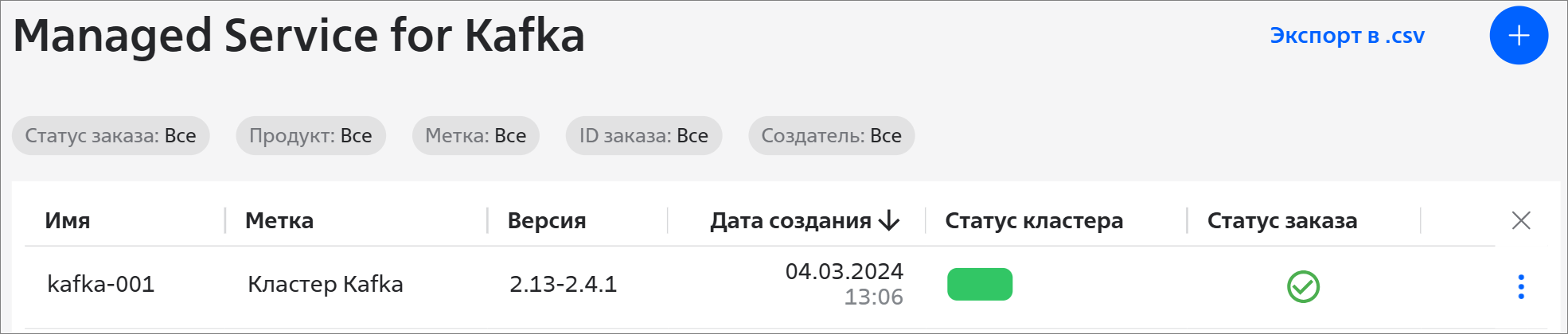Click the green check order status icon
The width and height of the screenshot is (1568, 334).
[x=1303, y=286]
